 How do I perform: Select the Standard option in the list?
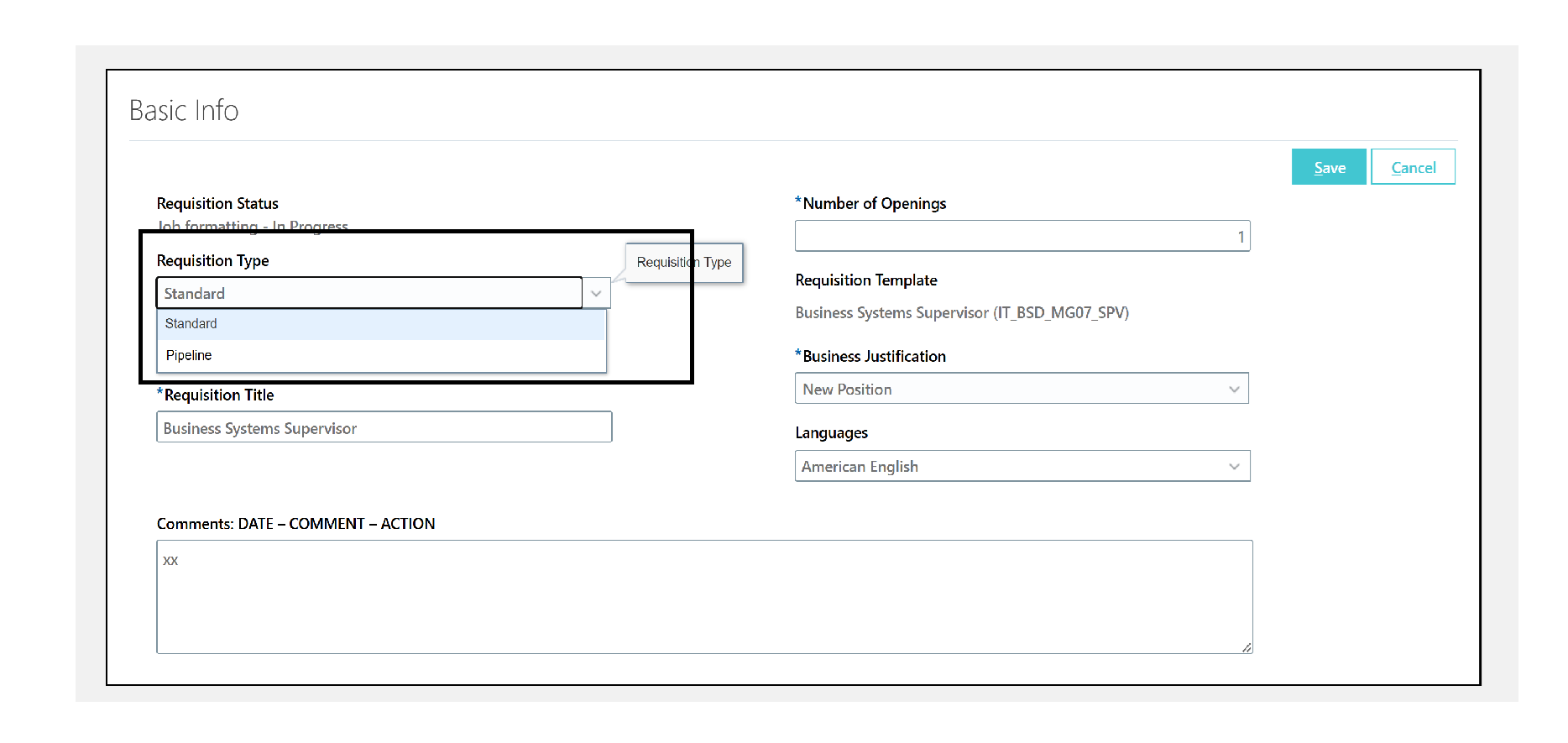pyautogui.click(x=381, y=324)
